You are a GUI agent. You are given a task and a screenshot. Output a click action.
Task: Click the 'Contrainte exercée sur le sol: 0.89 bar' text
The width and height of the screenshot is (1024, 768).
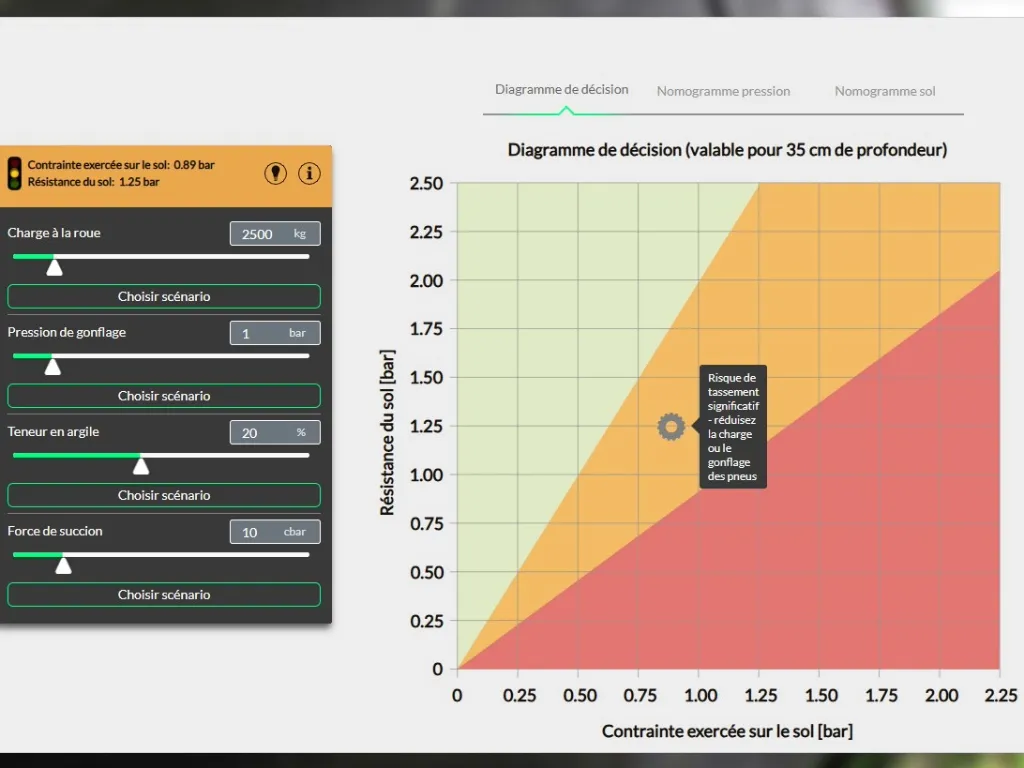click(121, 165)
